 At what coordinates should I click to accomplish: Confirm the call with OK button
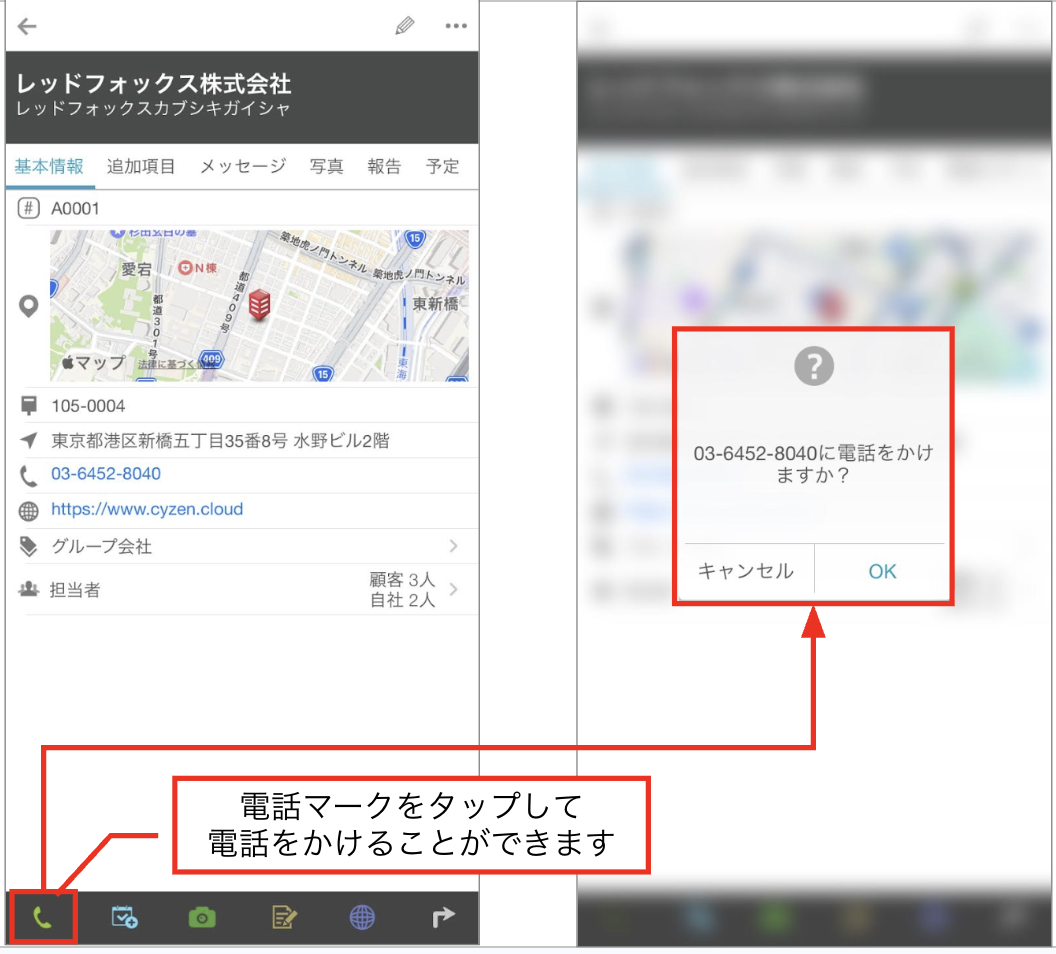point(882,571)
